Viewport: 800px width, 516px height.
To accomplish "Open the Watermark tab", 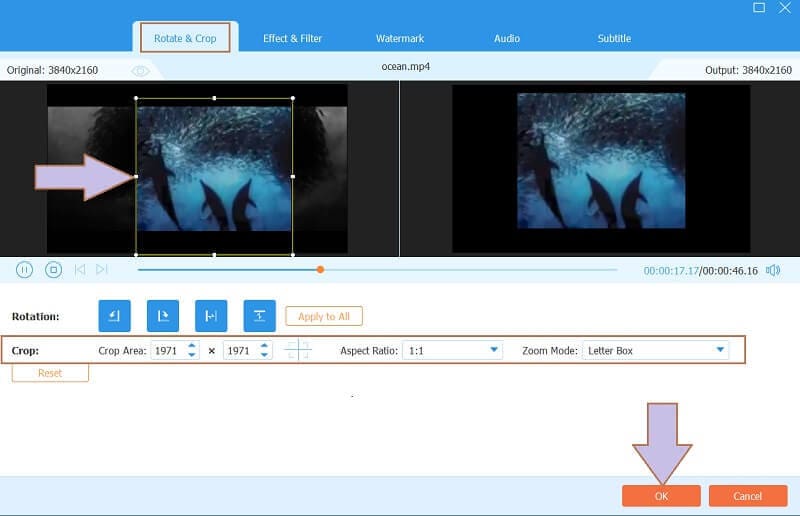I will click(400, 38).
